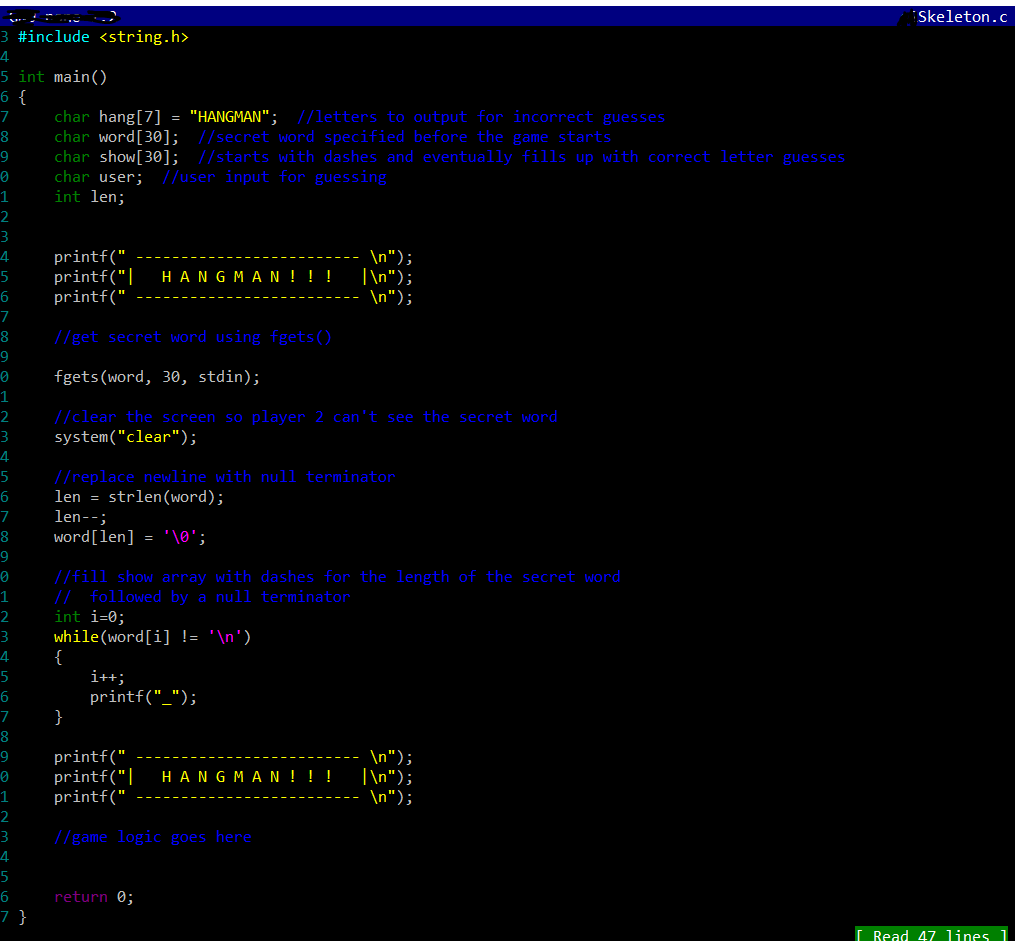The height and width of the screenshot is (941, 1015).
Task: Click the printf("_") statement inside the loop
Action: [140, 696]
